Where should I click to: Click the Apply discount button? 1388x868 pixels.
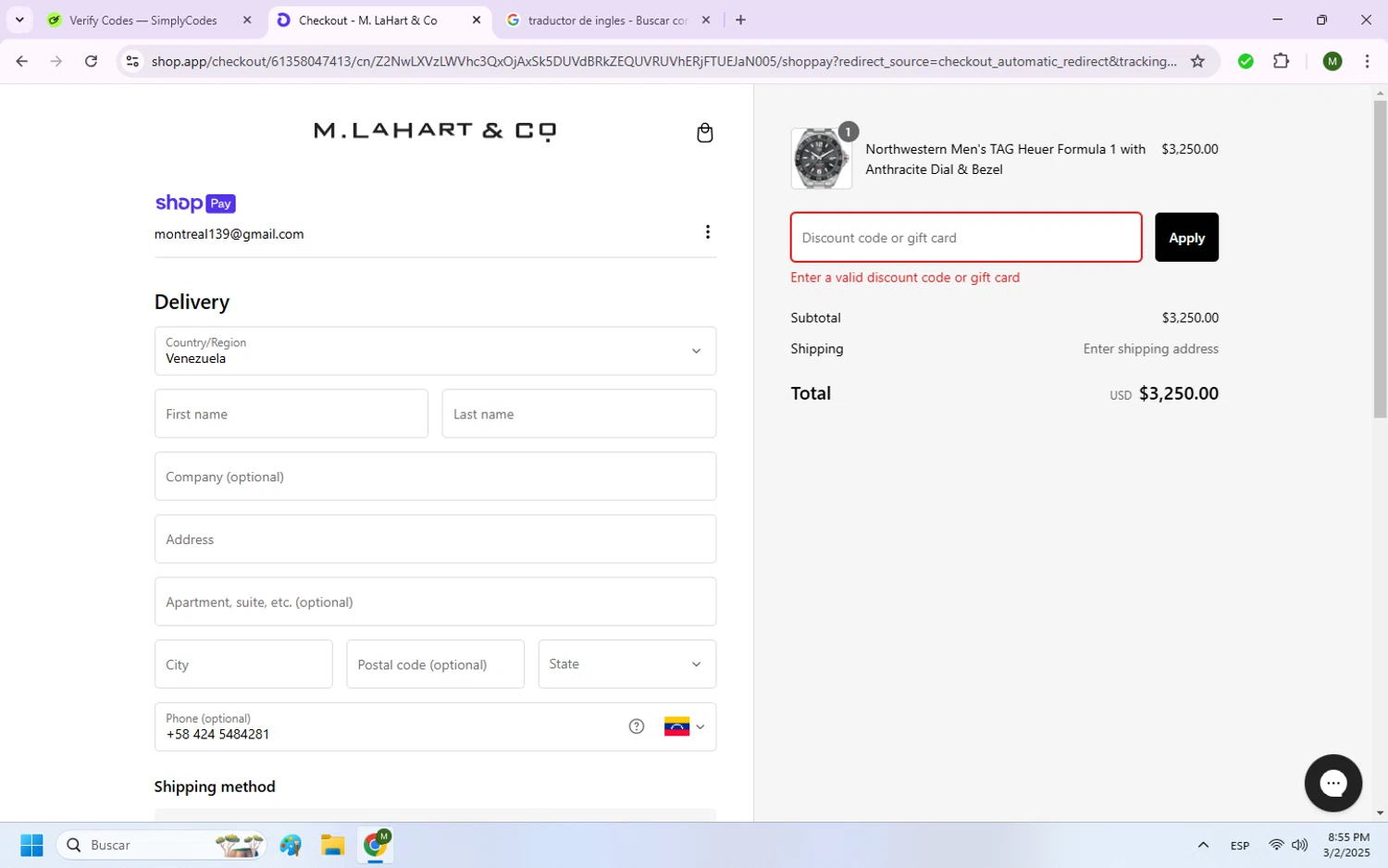(x=1186, y=238)
